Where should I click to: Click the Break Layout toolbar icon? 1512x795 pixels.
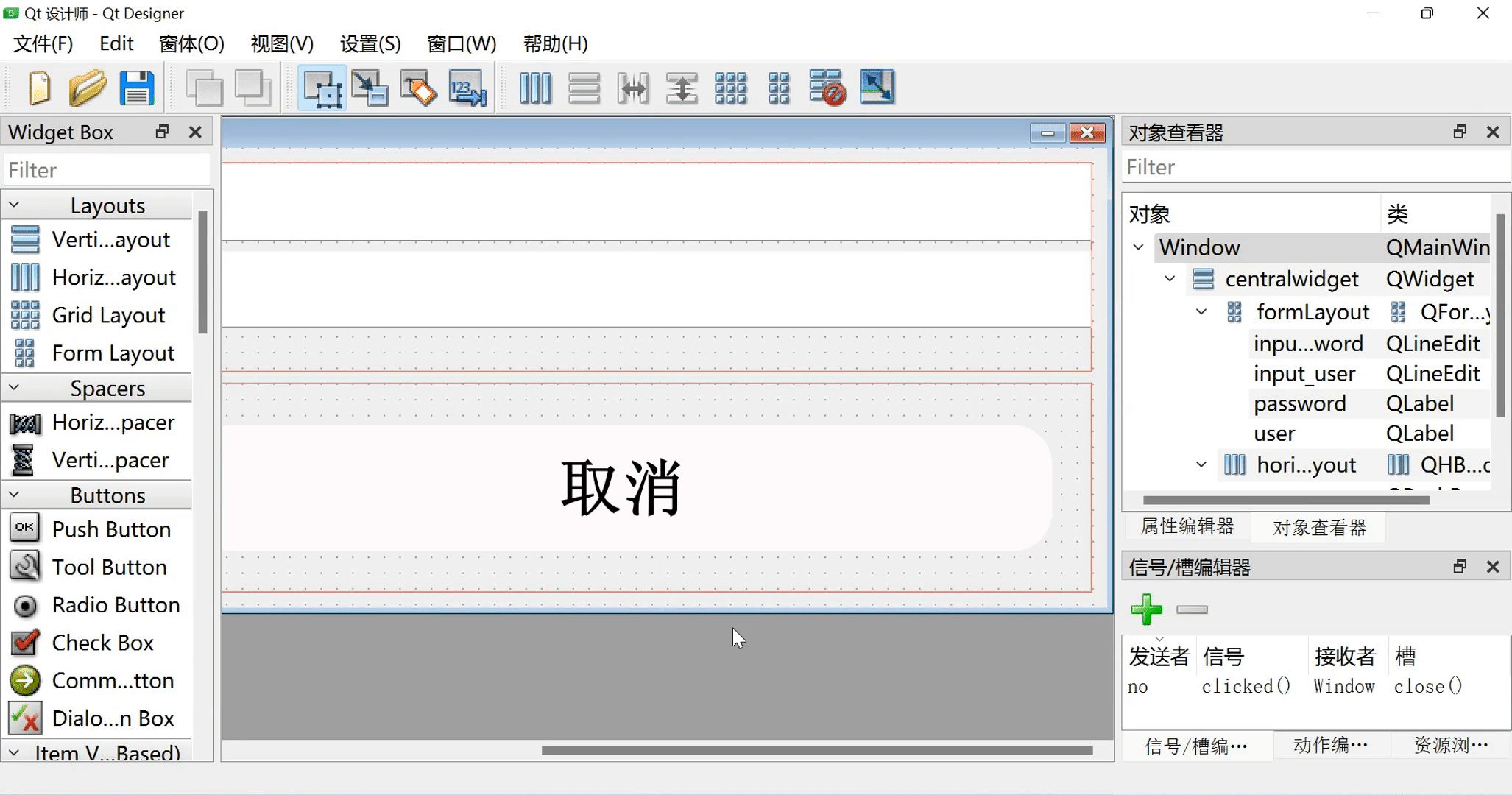coord(827,88)
